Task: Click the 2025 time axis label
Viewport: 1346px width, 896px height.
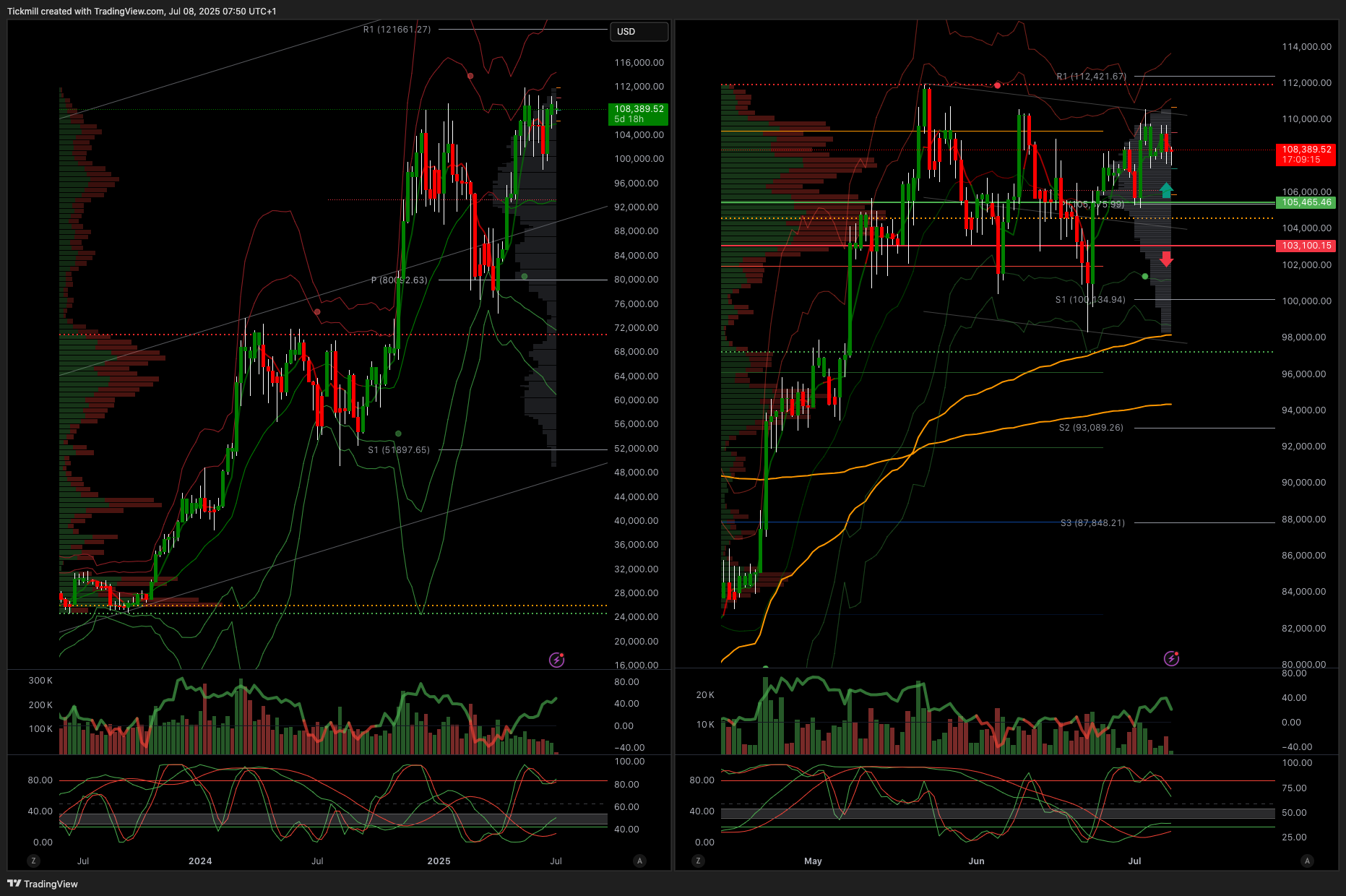Action: tap(439, 861)
